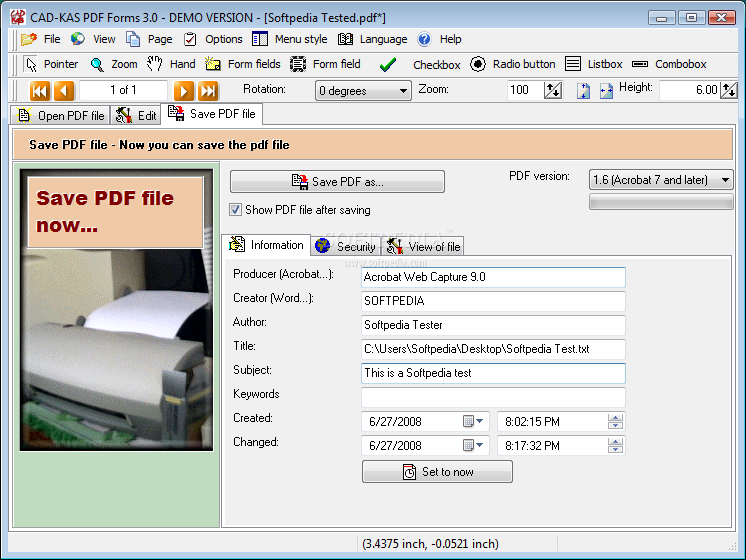Select the Radio button tool
This screenshot has height=560, width=746.
pyautogui.click(x=512, y=64)
